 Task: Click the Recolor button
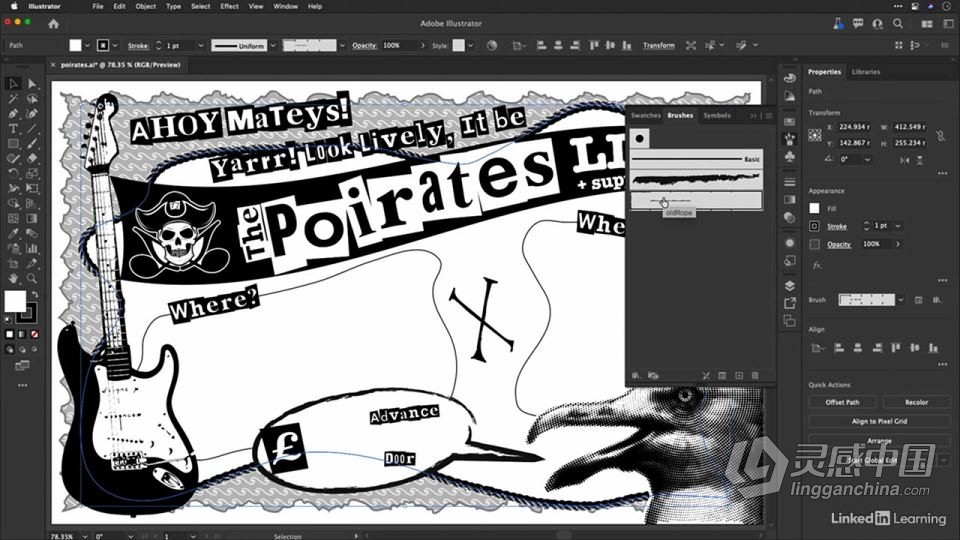(917, 402)
